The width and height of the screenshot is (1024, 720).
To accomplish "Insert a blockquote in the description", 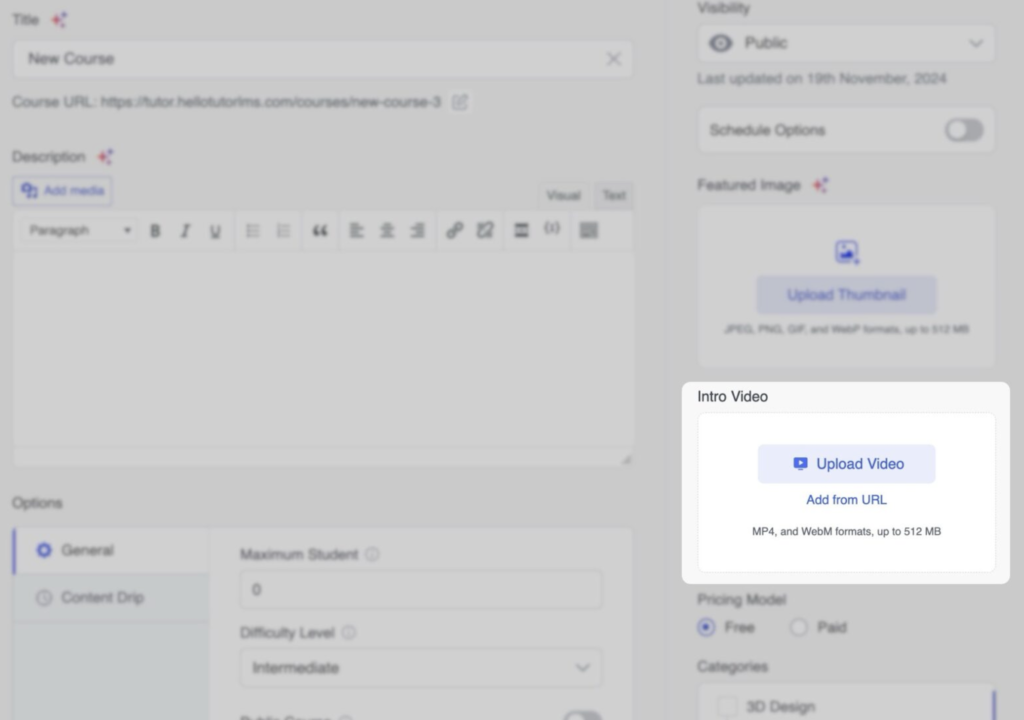I will coord(320,231).
